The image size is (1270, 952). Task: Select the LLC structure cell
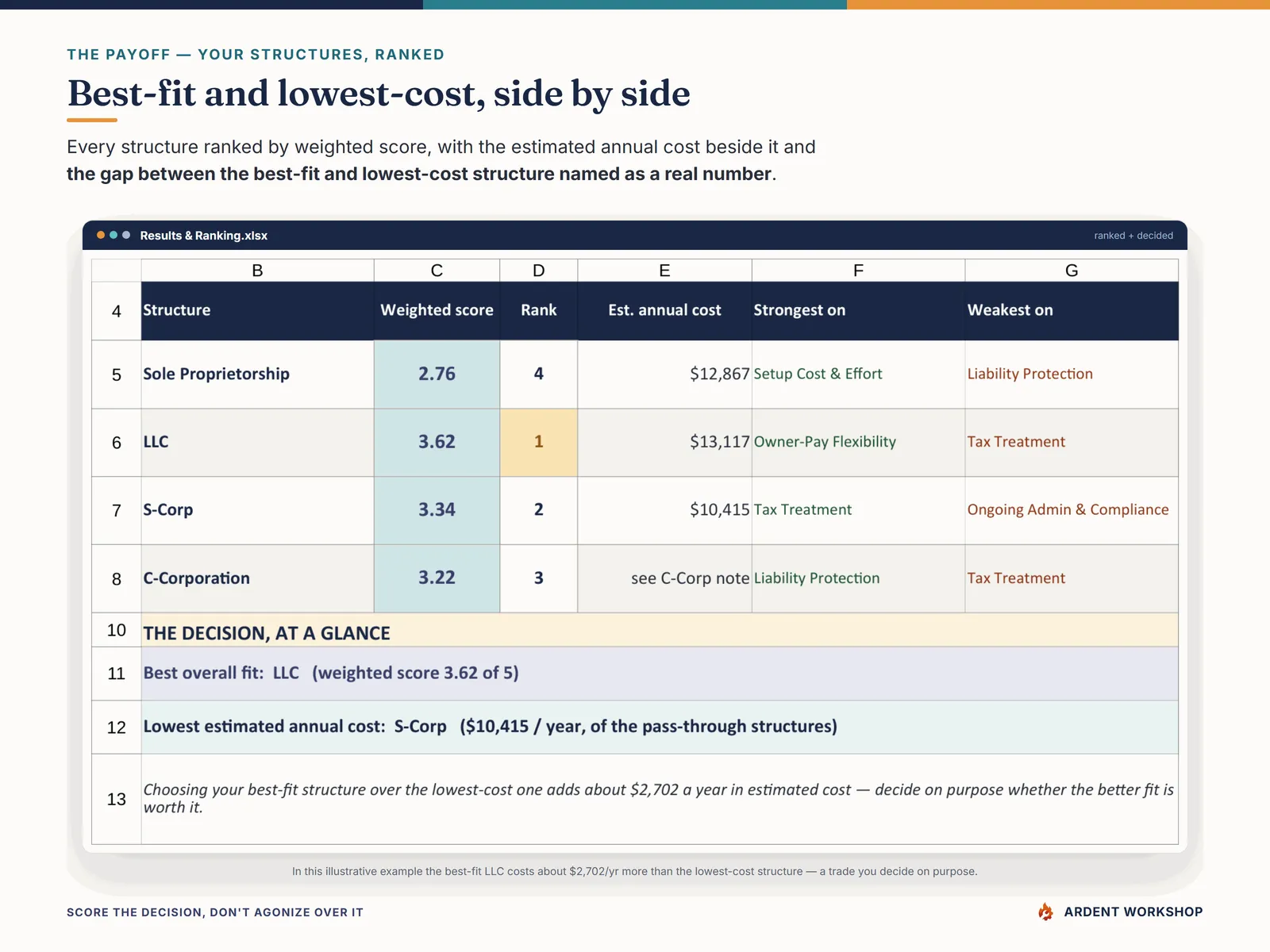[257, 443]
